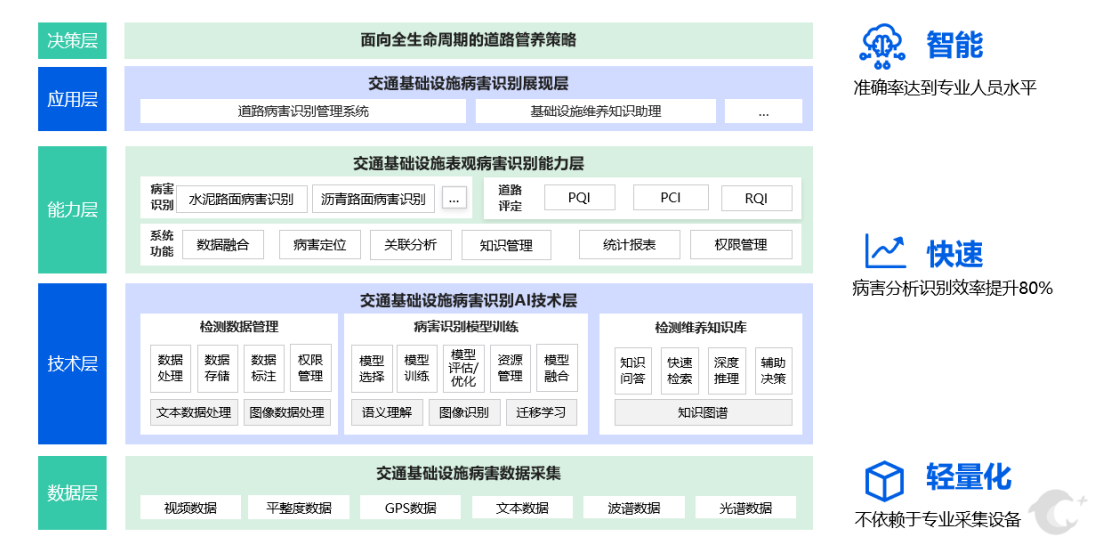1102x543 pixels.
Task: Click the 轻量化 heading text
Action: (968, 477)
